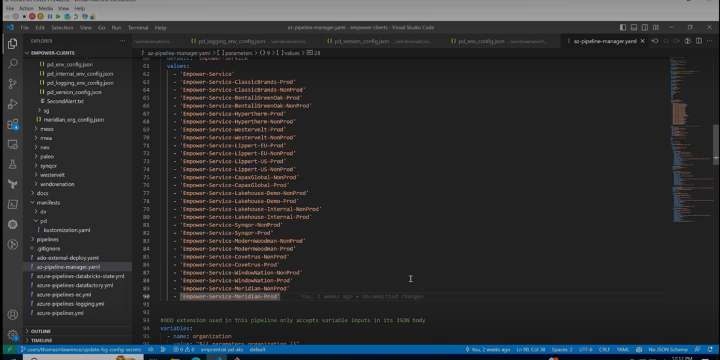Open the Run and Debug view
The image size is (720, 360).
tap(12, 104)
